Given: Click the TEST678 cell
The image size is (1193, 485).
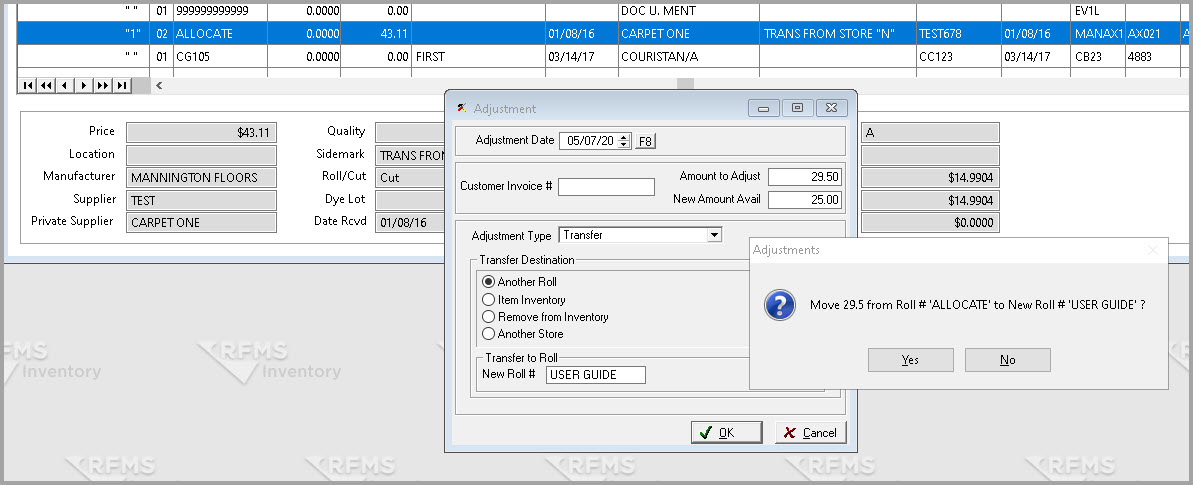Looking at the screenshot, I should pos(959,34).
